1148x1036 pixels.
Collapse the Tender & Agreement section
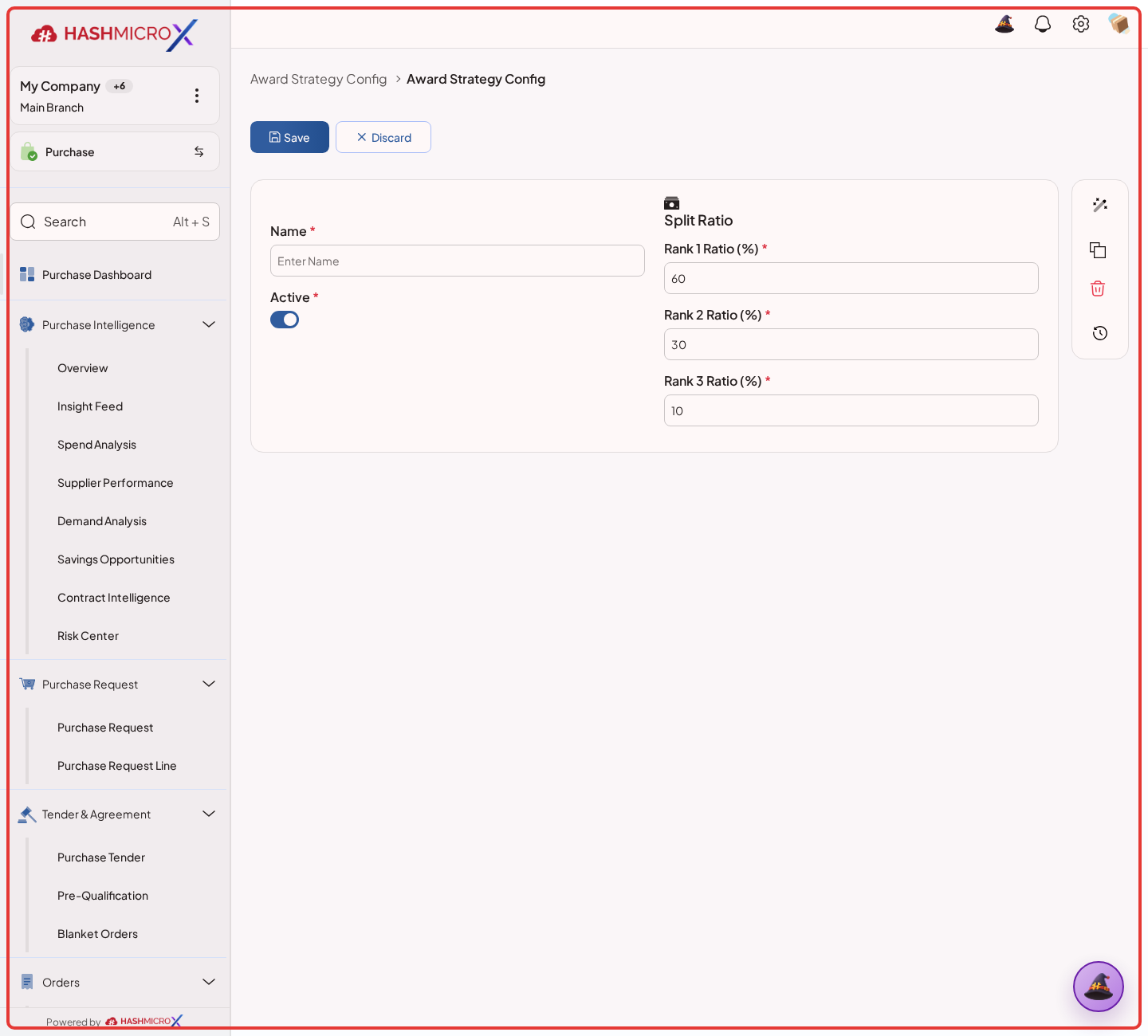209,814
